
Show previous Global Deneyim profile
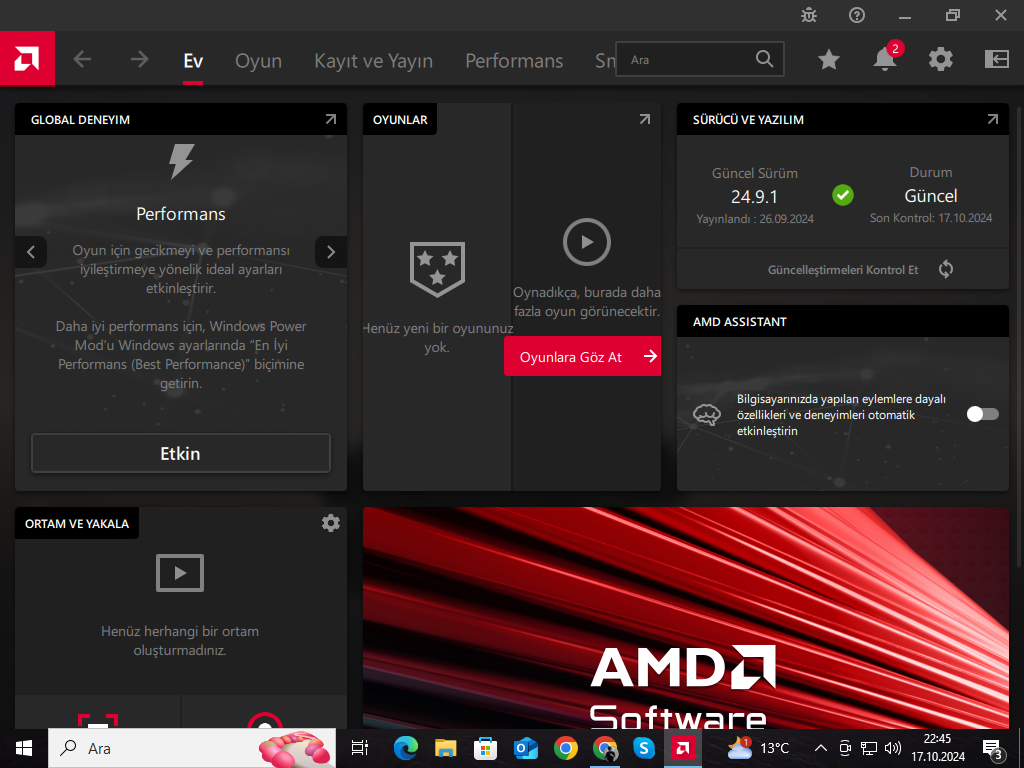(x=31, y=252)
